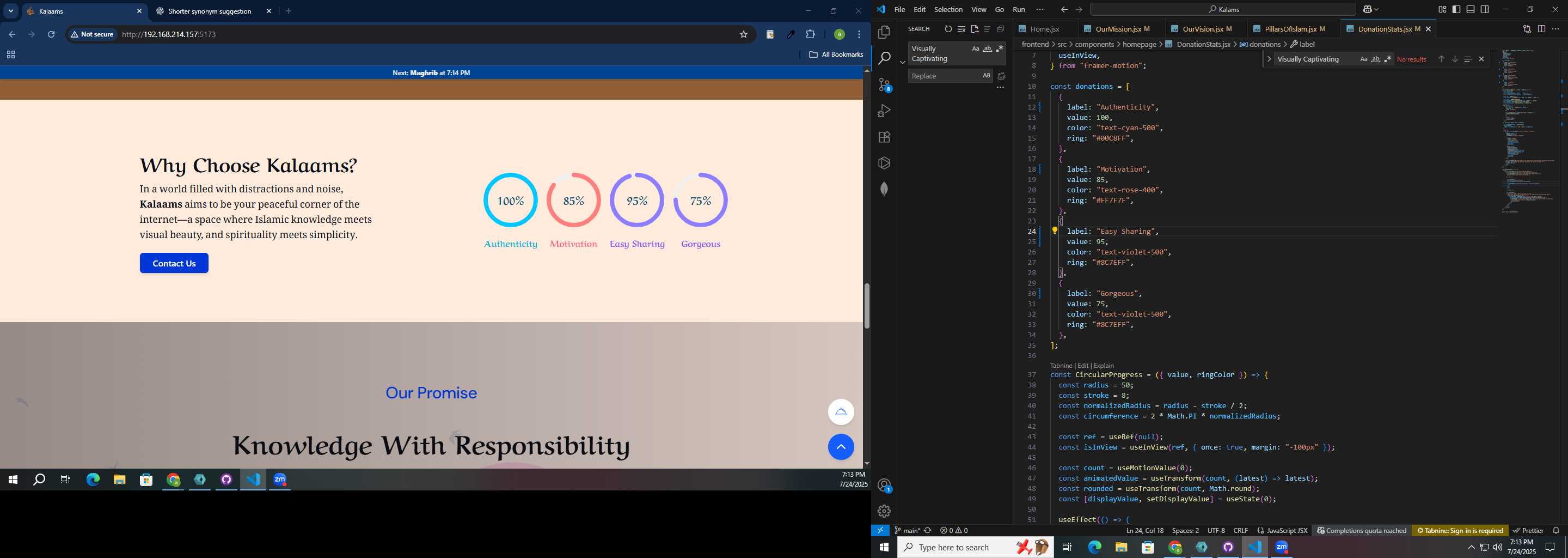Switch to the PillarsOfIslam.jsx editor tab
The width and height of the screenshot is (1568, 558).
click(x=1294, y=29)
